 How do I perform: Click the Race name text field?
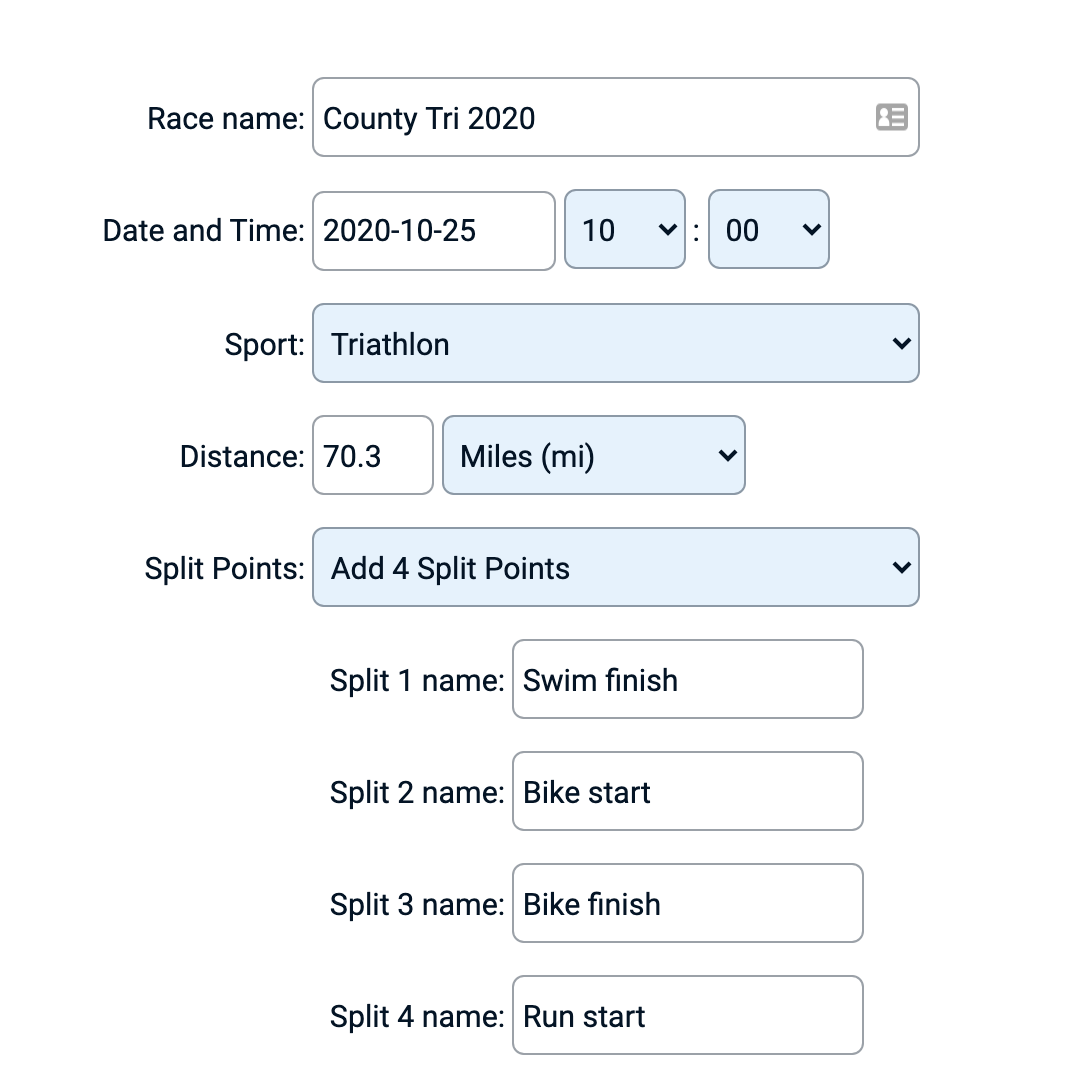click(x=590, y=118)
